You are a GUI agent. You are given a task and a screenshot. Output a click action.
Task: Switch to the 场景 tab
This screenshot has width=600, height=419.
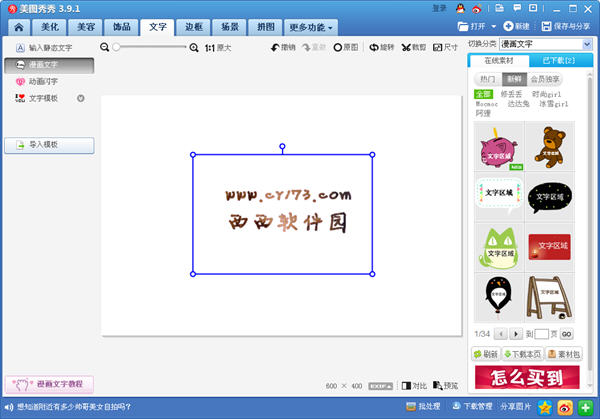click(230, 27)
